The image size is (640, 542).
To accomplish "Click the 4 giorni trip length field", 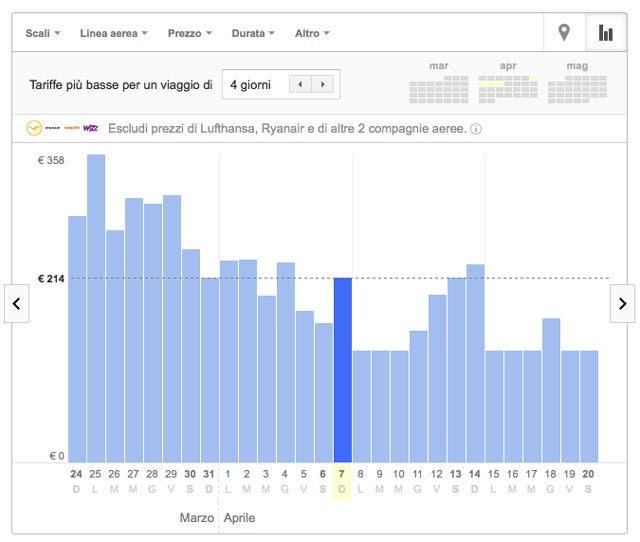I will pos(281,84).
